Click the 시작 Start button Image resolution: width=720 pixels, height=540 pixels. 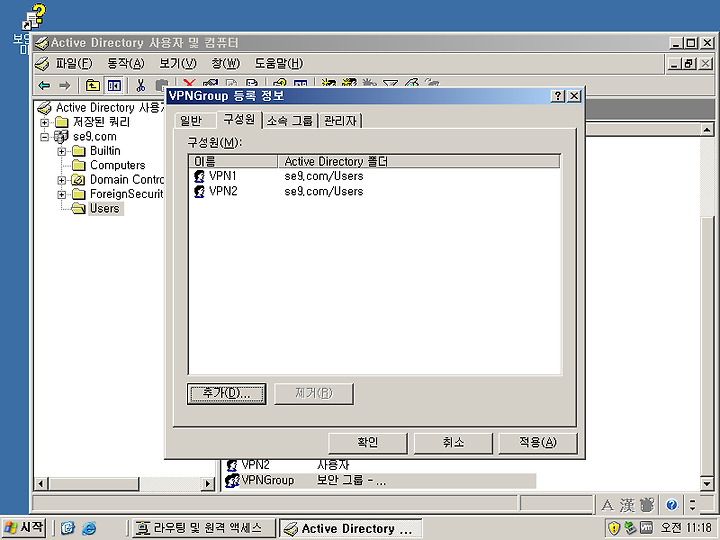[24, 528]
